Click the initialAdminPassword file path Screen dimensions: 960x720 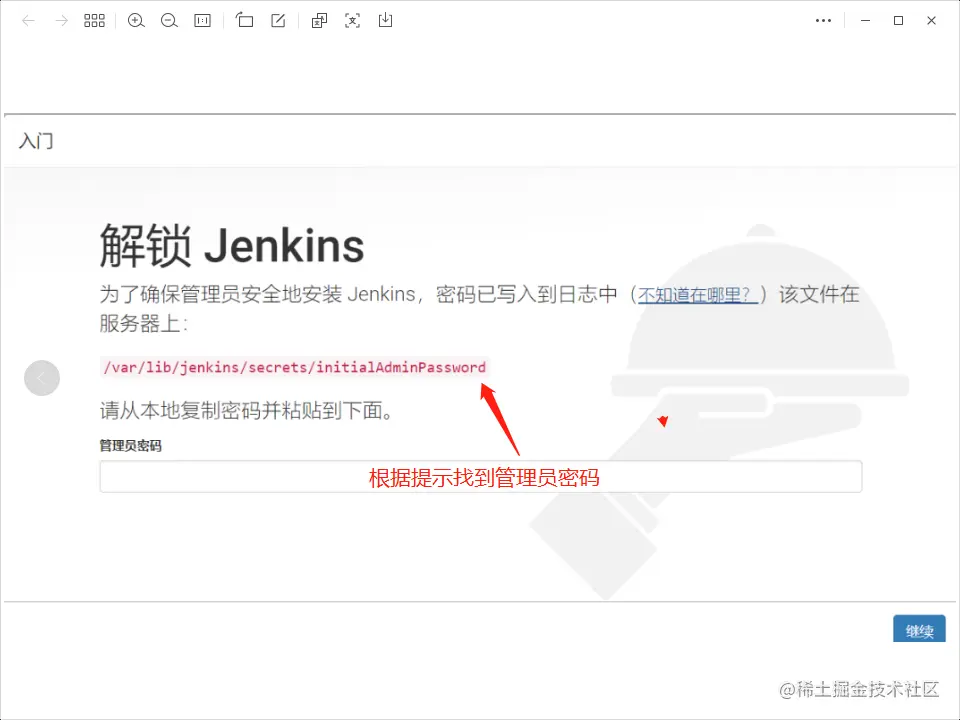pyautogui.click(x=294, y=367)
